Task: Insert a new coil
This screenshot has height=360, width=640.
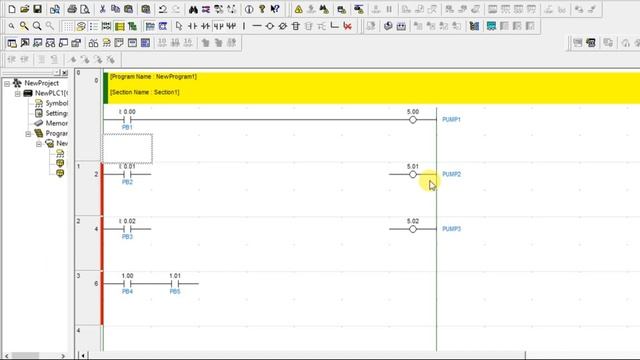Action: [270, 26]
